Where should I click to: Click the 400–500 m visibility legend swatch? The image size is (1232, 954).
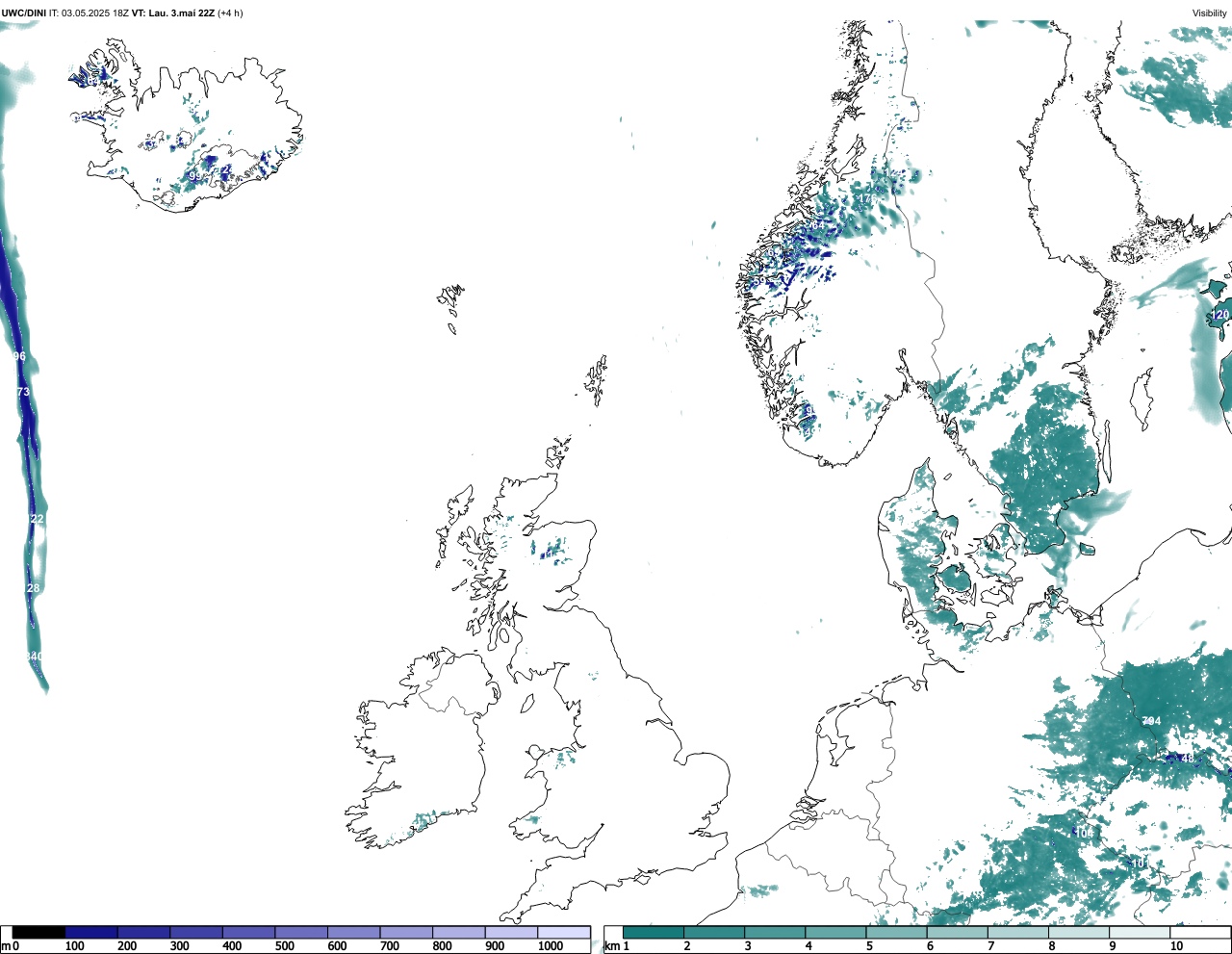click(249, 932)
